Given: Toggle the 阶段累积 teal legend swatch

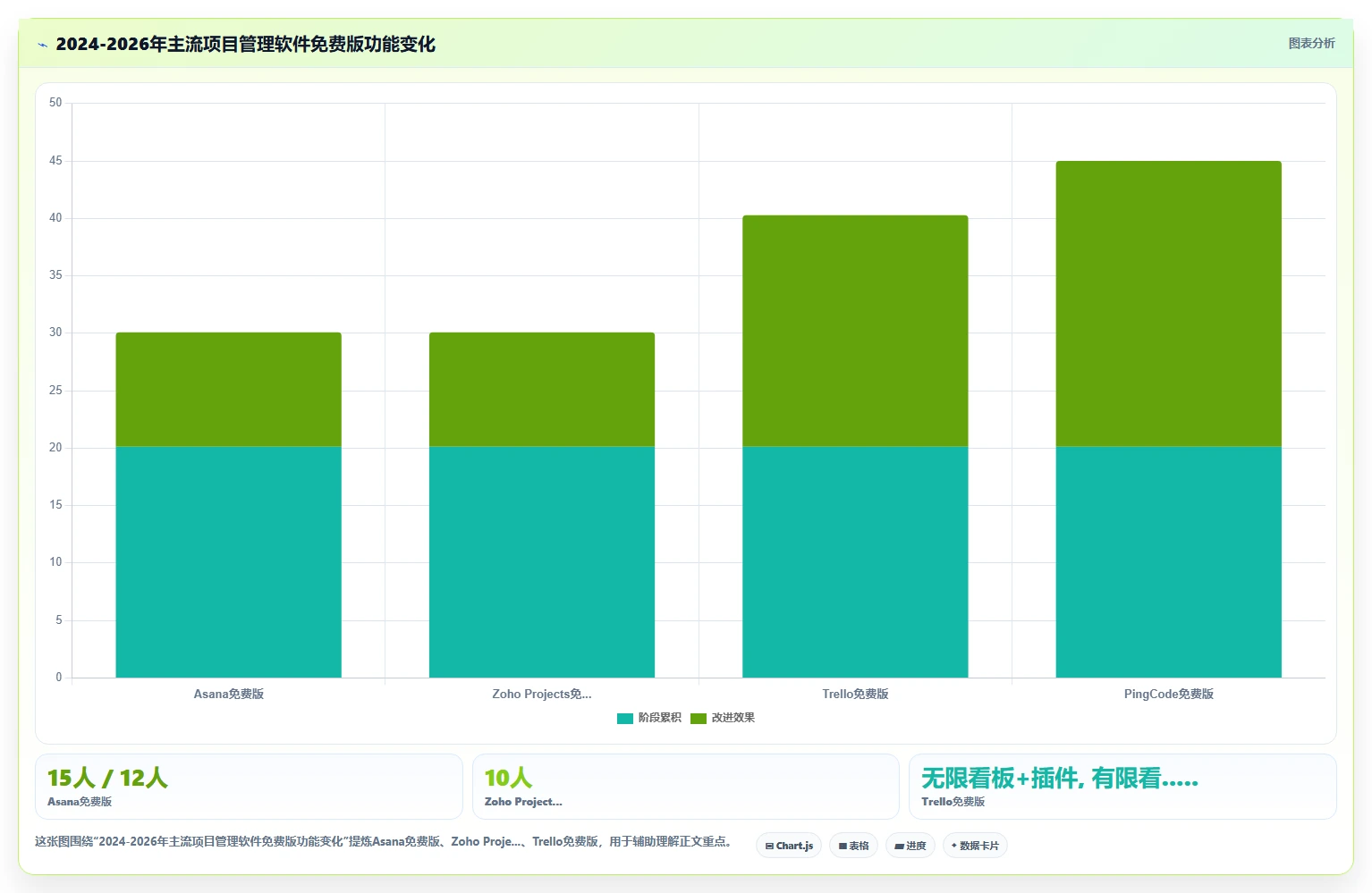Looking at the screenshot, I should [624, 718].
